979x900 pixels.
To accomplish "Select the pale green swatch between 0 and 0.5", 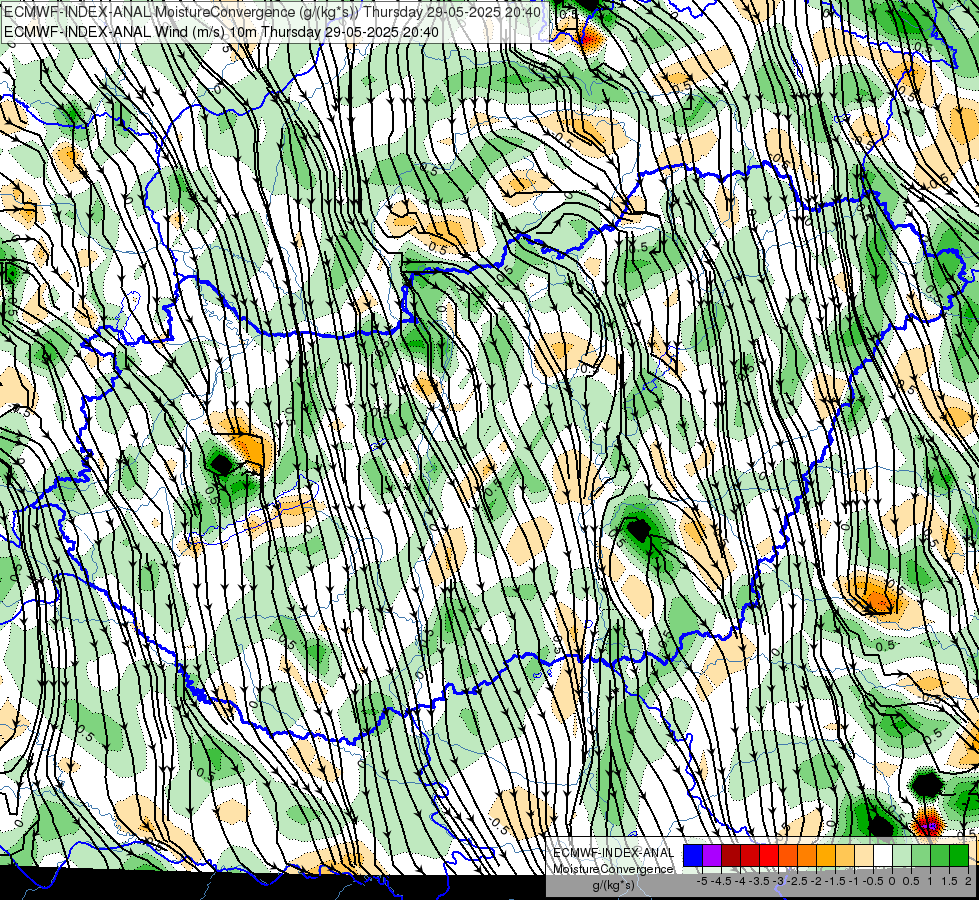I will point(902,855).
